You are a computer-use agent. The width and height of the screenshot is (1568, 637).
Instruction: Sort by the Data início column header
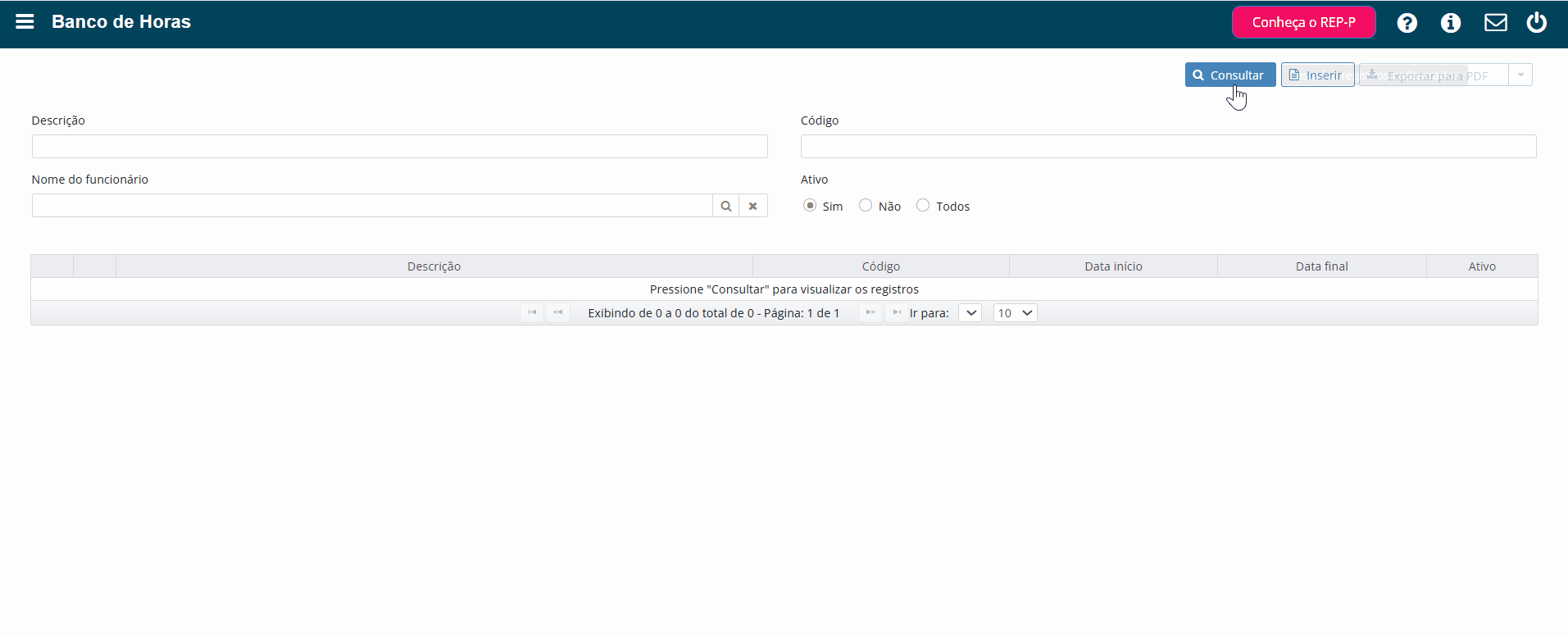coord(1114,266)
